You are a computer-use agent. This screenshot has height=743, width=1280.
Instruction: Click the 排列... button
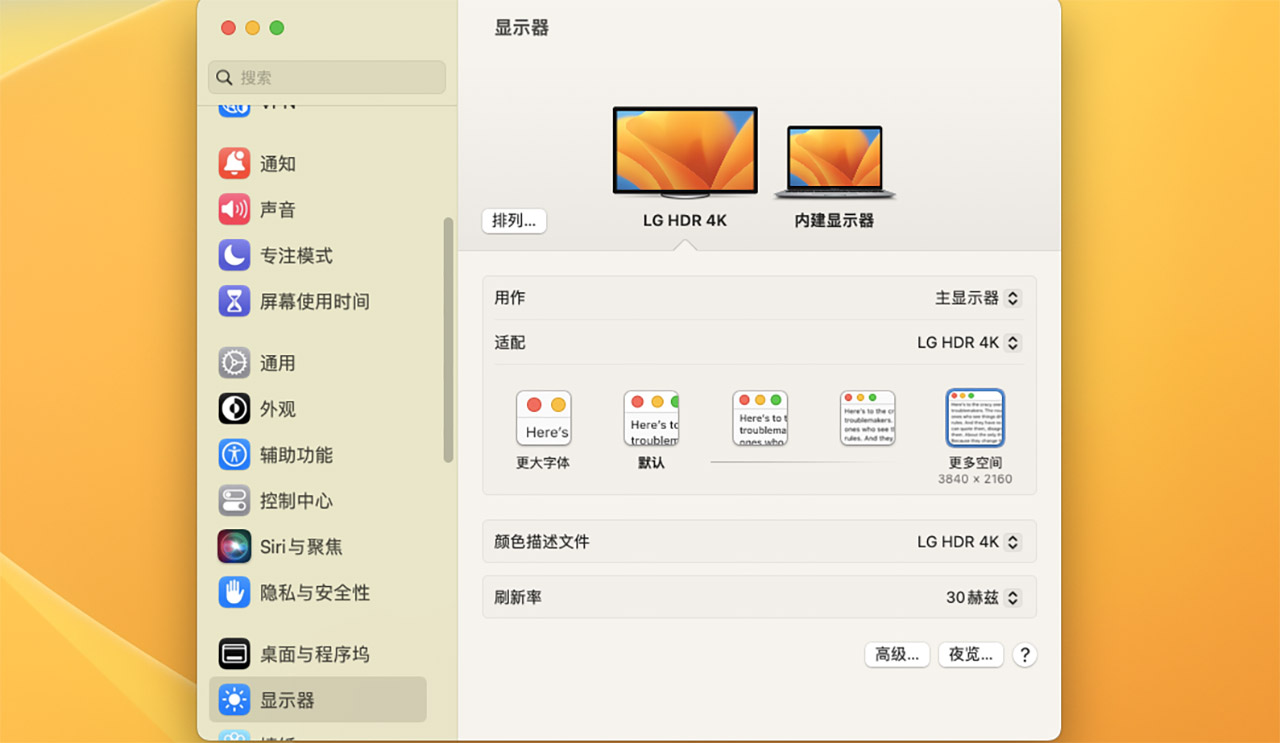coord(514,221)
